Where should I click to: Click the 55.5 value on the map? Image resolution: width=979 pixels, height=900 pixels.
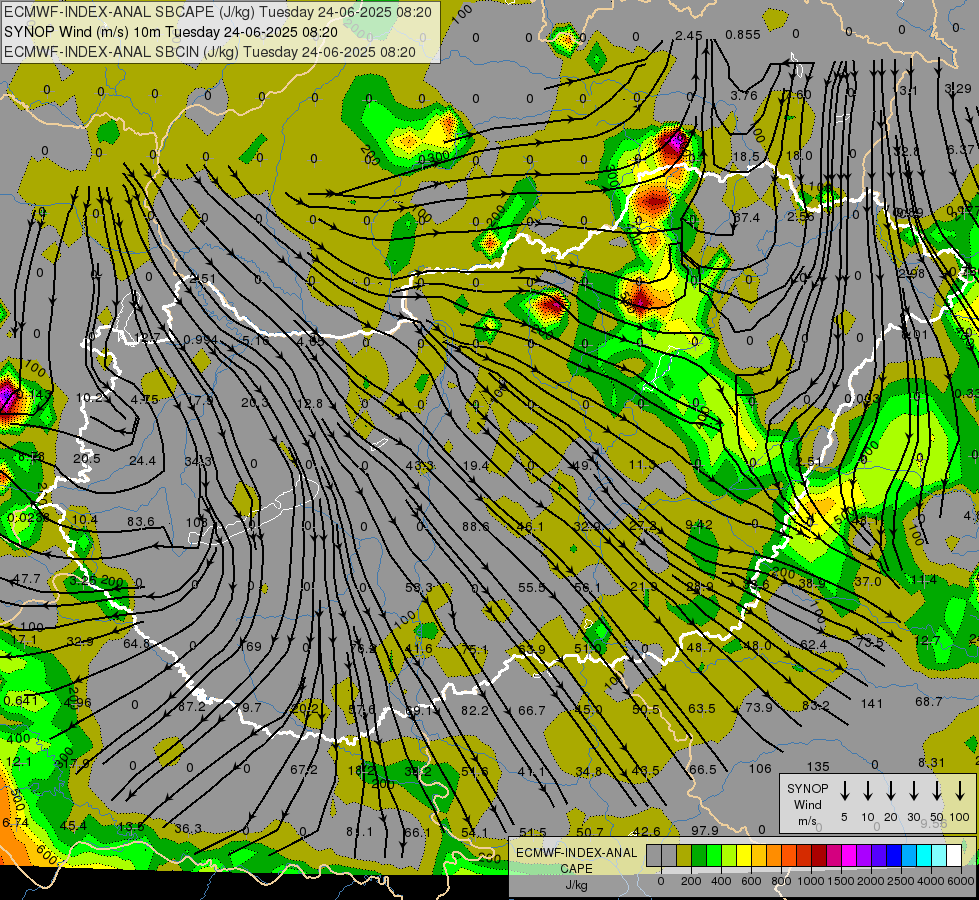[531, 588]
